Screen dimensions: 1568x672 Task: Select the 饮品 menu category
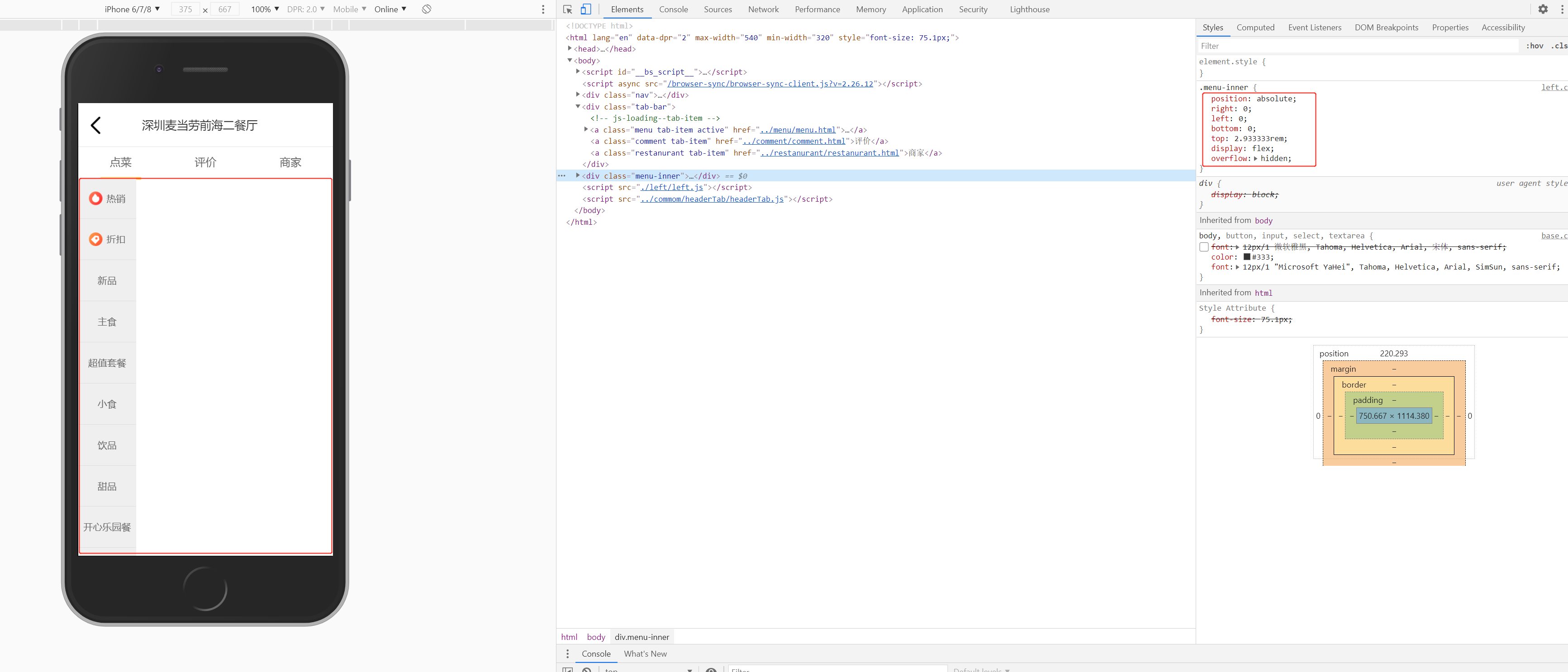tap(107, 445)
